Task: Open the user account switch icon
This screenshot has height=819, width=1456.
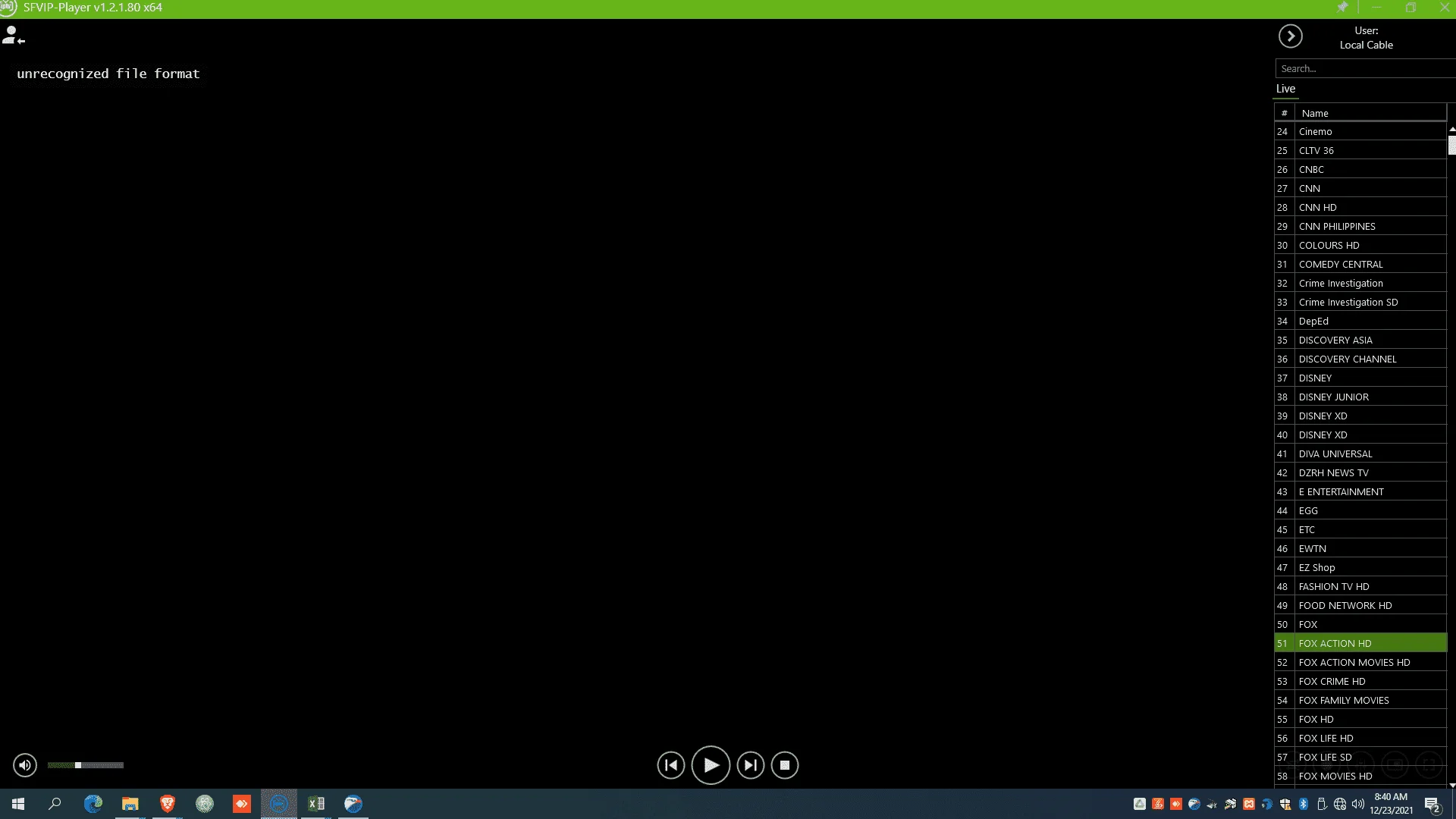Action: pyautogui.click(x=14, y=36)
